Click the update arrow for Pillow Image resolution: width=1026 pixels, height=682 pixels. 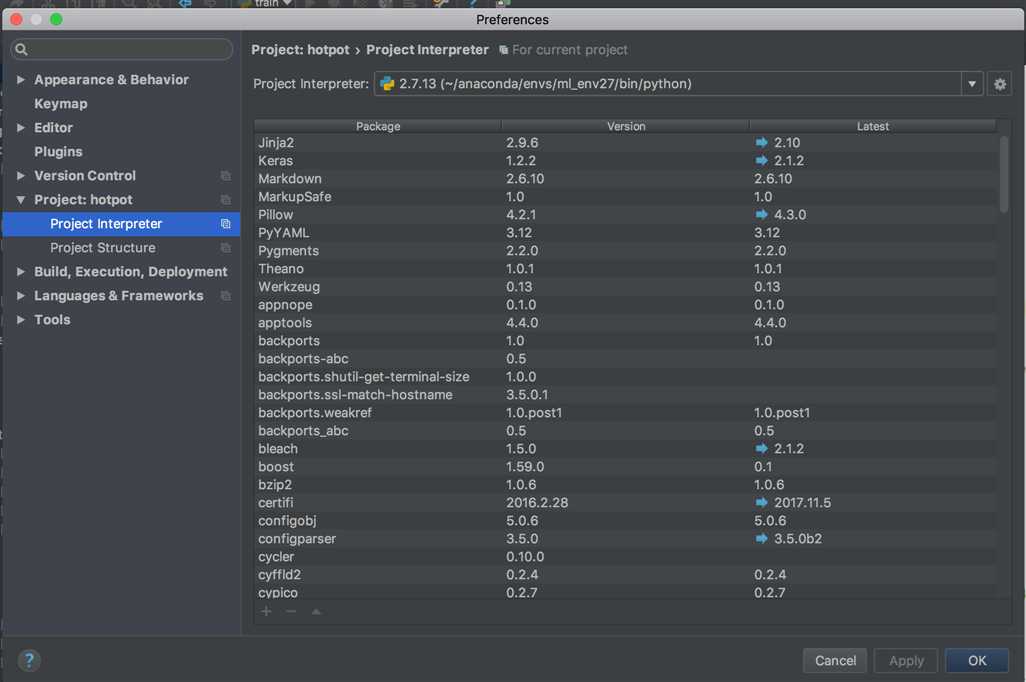point(761,214)
